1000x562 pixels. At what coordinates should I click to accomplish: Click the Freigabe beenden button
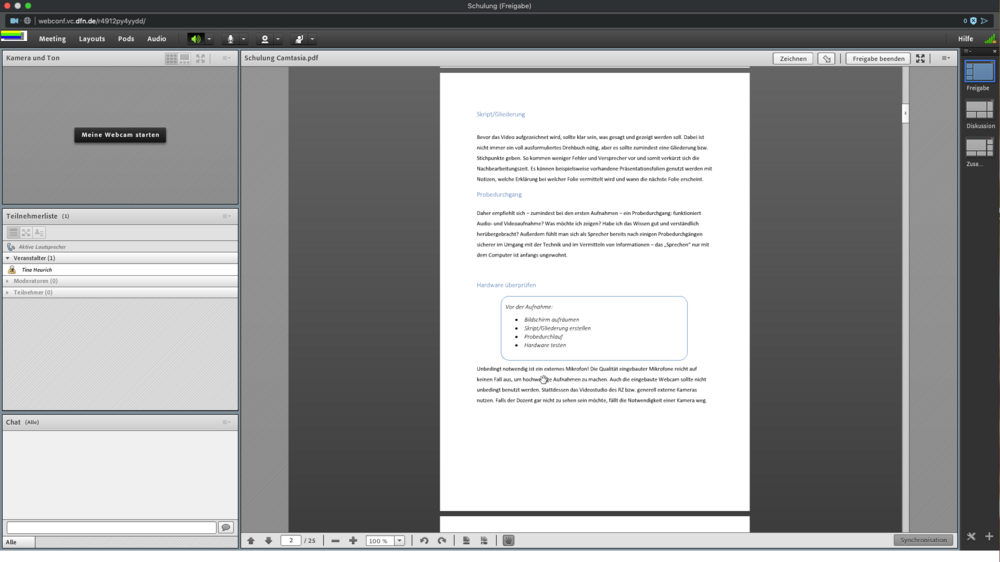pyautogui.click(x=878, y=58)
